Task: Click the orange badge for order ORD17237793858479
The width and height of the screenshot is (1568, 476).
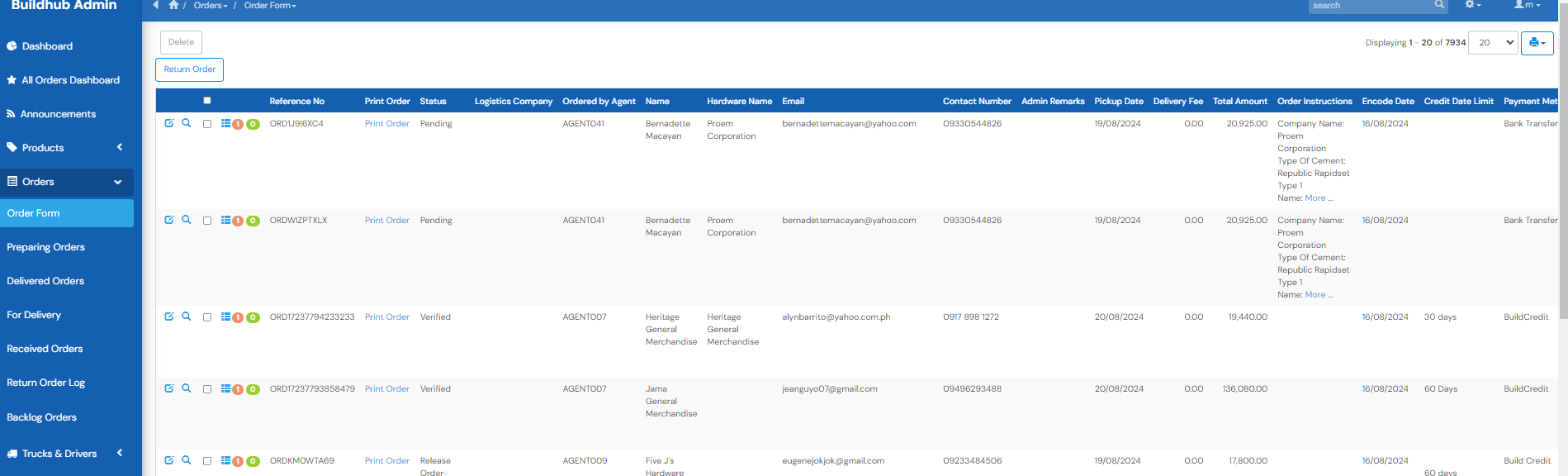Action: tap(238, 389)
